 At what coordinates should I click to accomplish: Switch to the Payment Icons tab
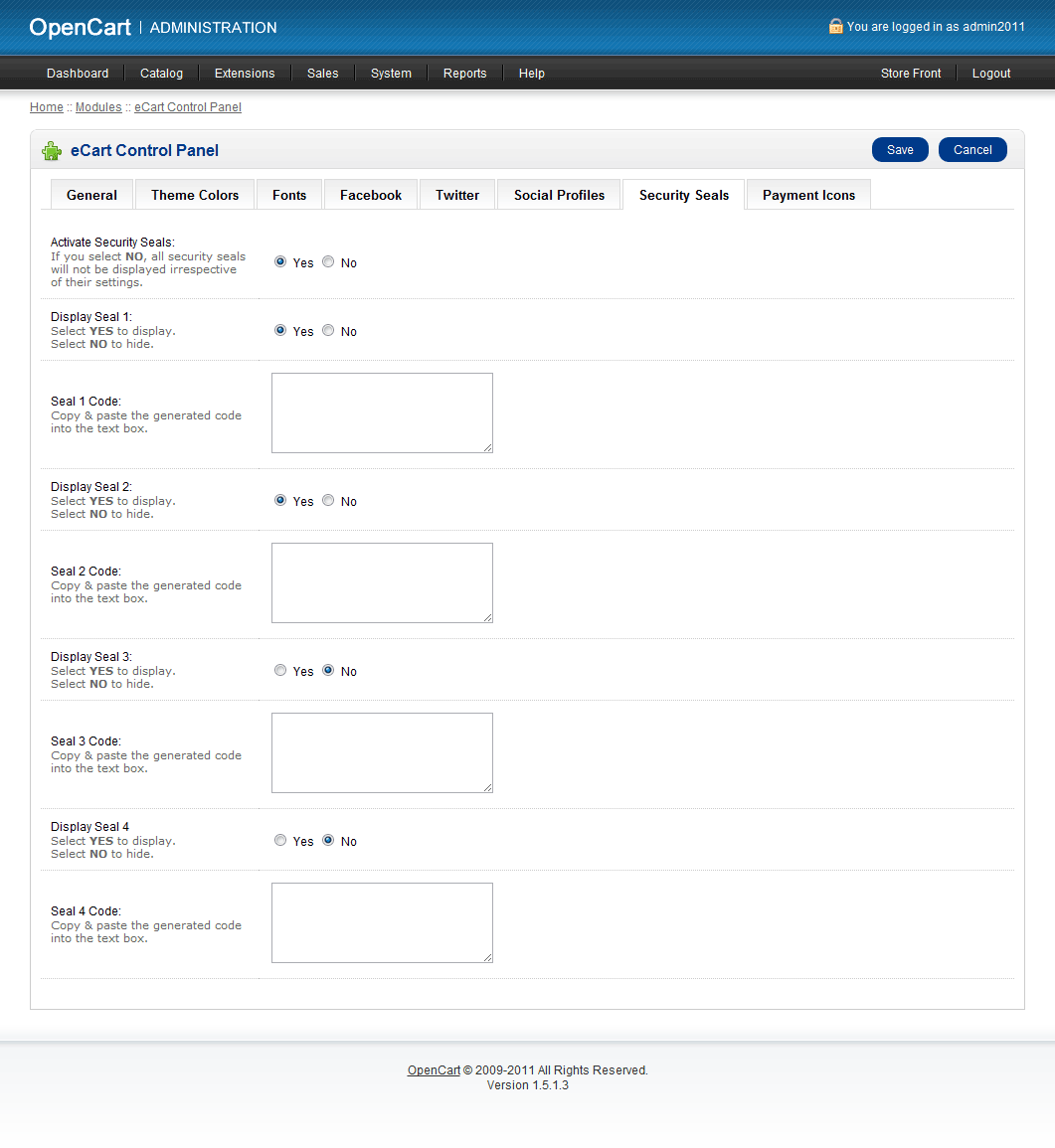(808, 195)
